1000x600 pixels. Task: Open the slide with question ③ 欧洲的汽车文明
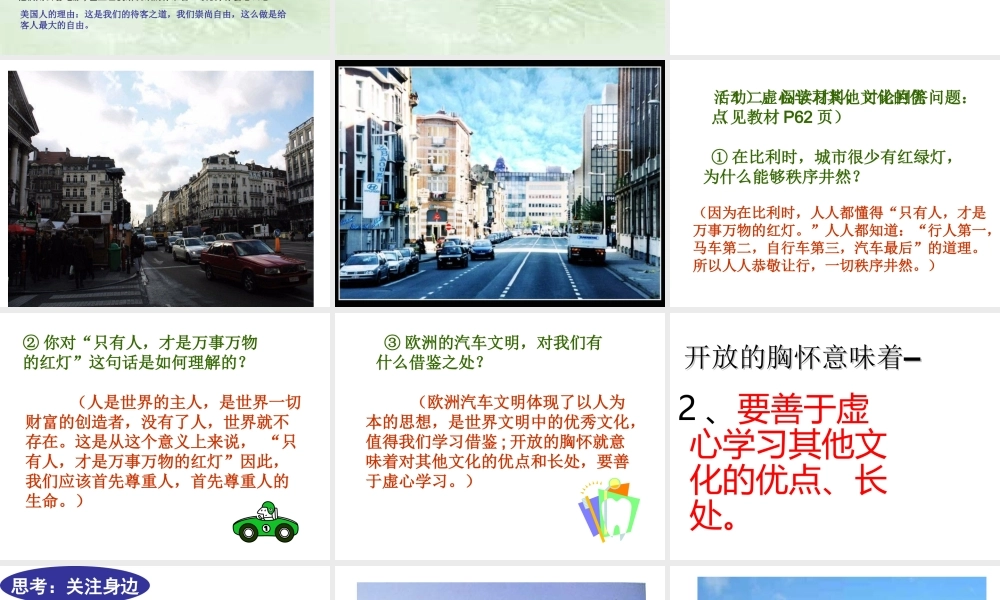coord(500,435)
